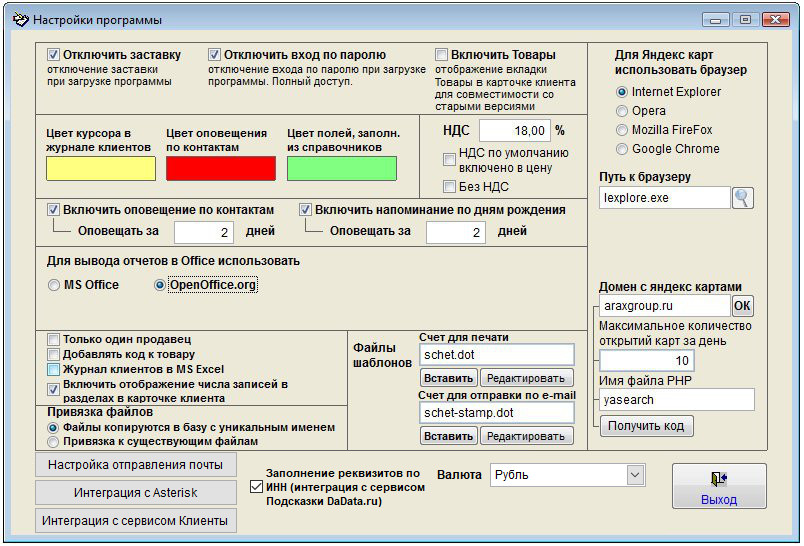Click the Выход exit button
The width and height of the screenshot is (804, 546).
pyautogui.click(x=719, y=486)
